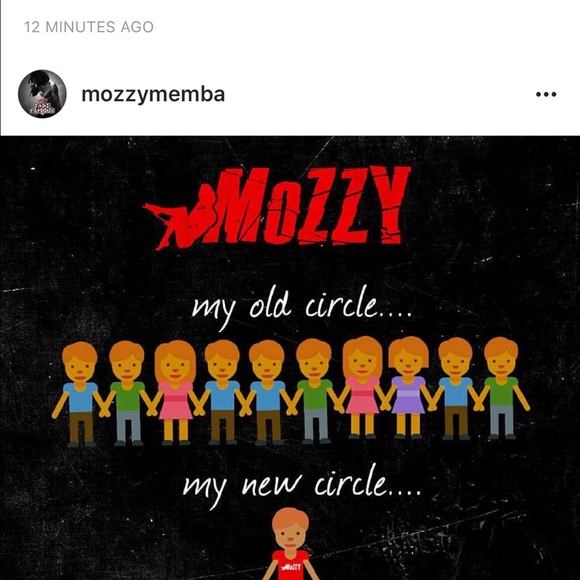Tap the first blue-shirt emoji person on left
The height and width of the screenshot is (580, 580).
pyautogui.click(x=80, y=394)
